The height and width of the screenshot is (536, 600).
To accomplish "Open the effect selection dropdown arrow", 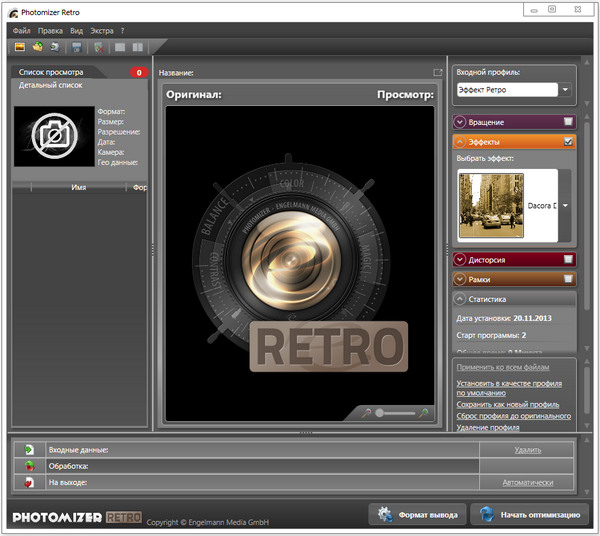I will pyautogui.click(x=564, y=205).
